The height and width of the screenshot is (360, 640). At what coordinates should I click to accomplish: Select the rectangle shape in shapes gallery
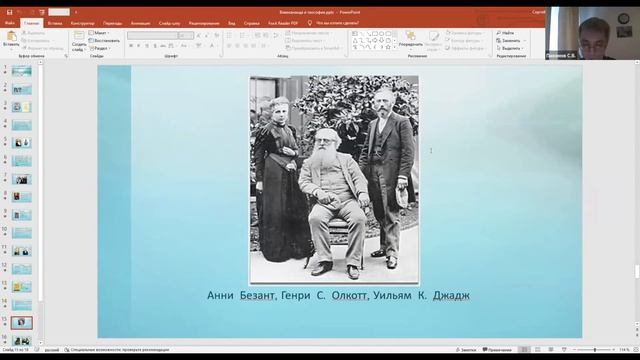375,33
